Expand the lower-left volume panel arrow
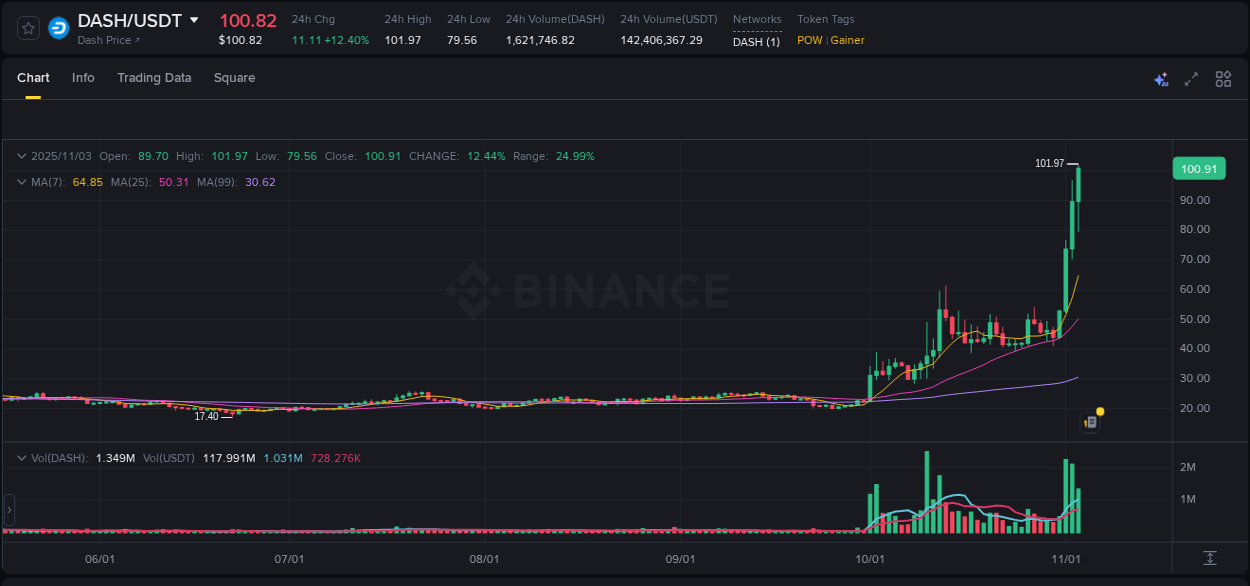Image resolution: width=1250 pixels, height=586 pixels. pos(8,510)
